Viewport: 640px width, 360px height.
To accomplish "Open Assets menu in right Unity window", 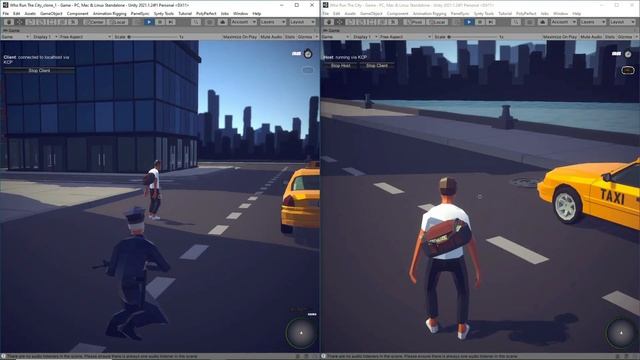I will 350,13.
